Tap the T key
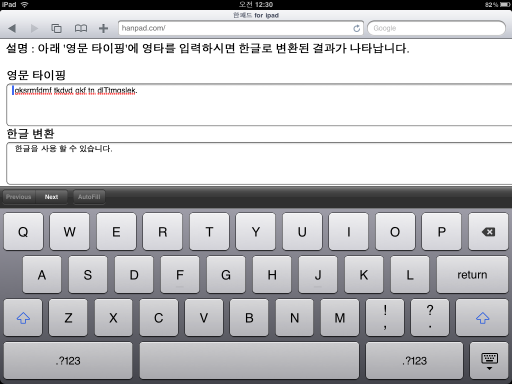The image size is (512, 384). tap(209, 232)
